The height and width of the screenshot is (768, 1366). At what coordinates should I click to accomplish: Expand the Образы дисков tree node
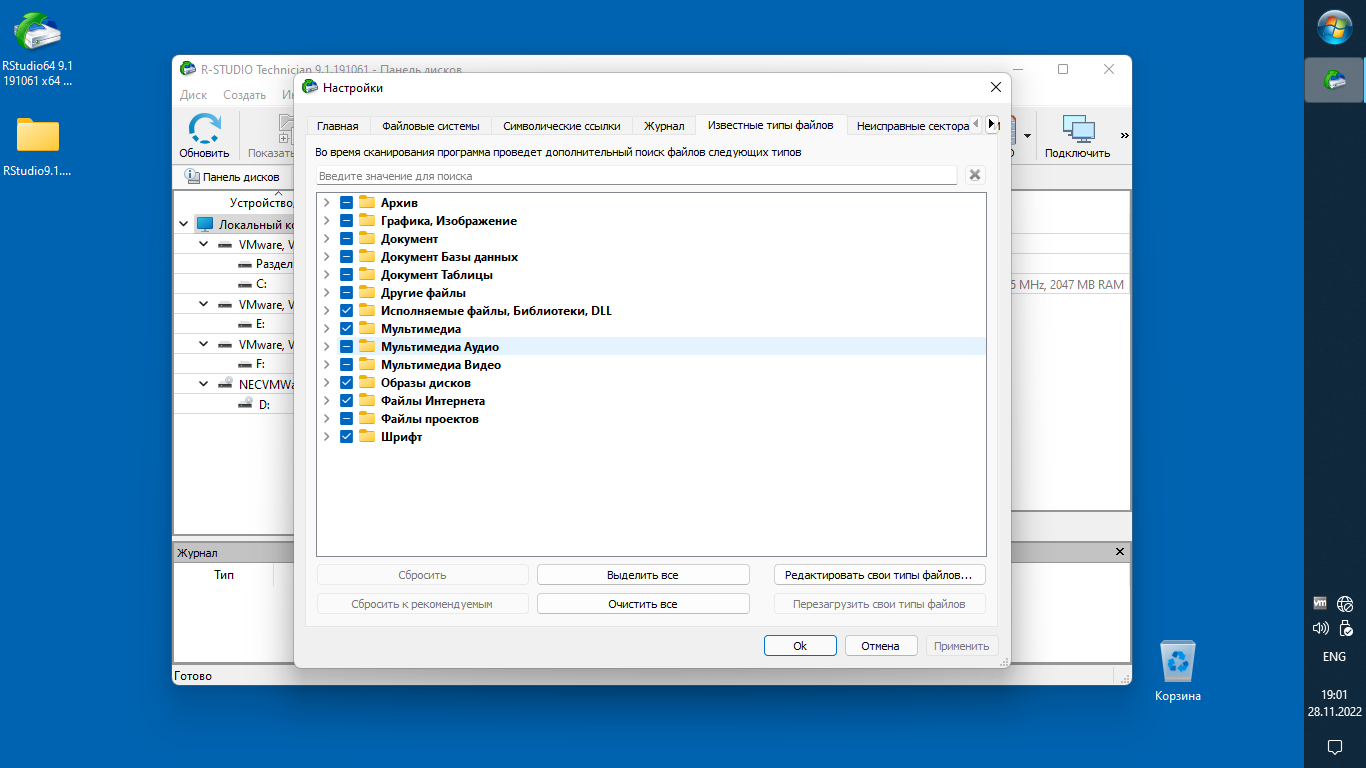326,383
